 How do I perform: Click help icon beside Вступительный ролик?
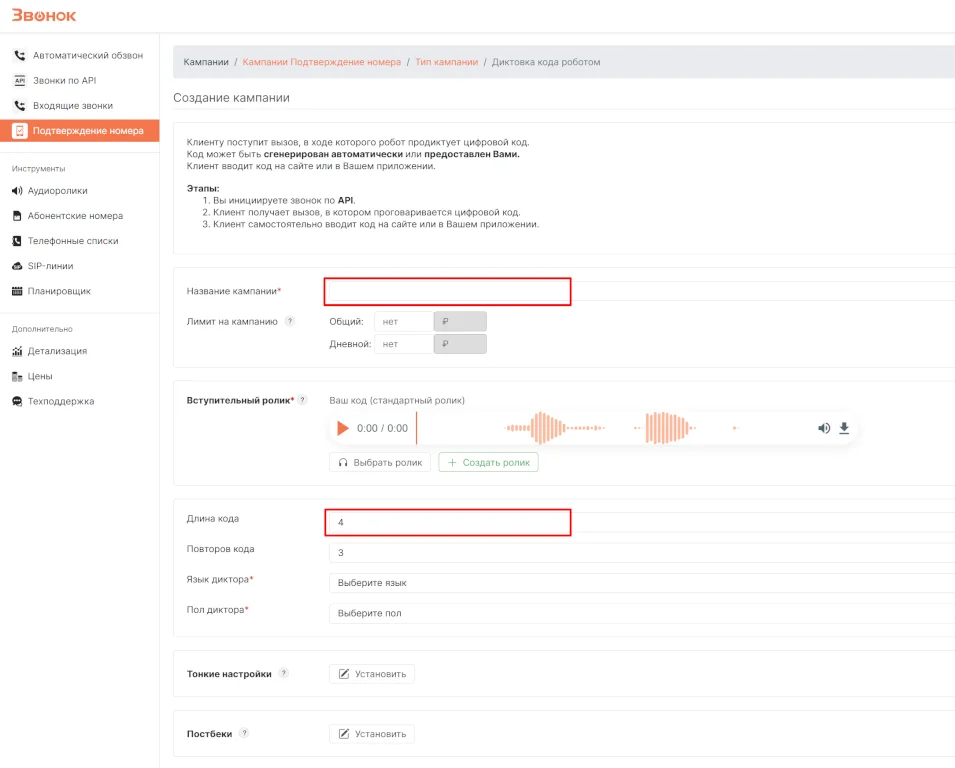pos(302,400)
